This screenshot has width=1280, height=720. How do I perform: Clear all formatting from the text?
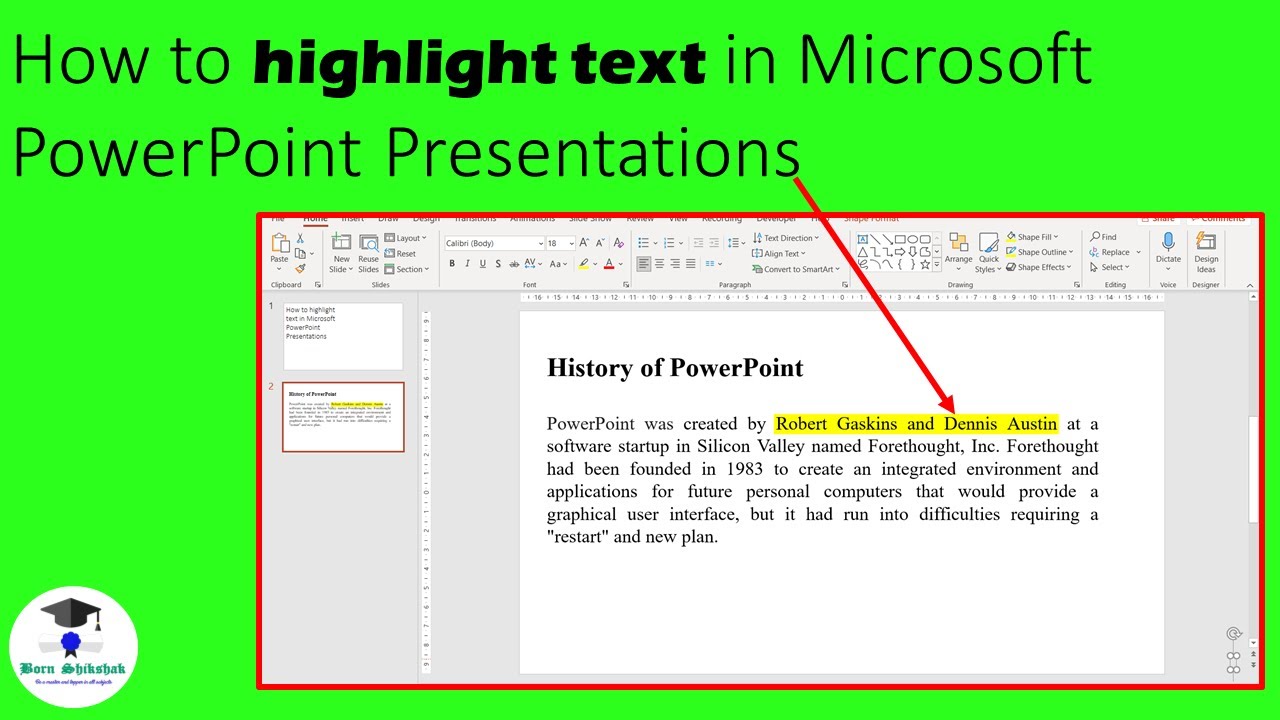pos(619,243)
